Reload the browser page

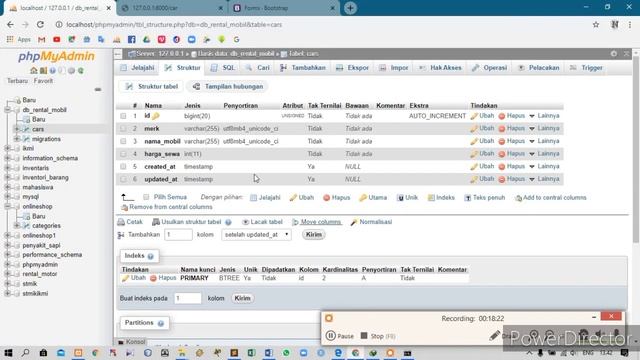[40, 24]
